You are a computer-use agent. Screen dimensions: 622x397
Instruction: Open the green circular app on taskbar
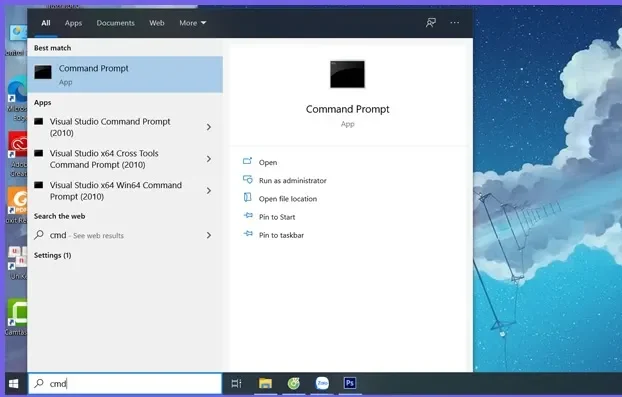click(x=294, y=383)
